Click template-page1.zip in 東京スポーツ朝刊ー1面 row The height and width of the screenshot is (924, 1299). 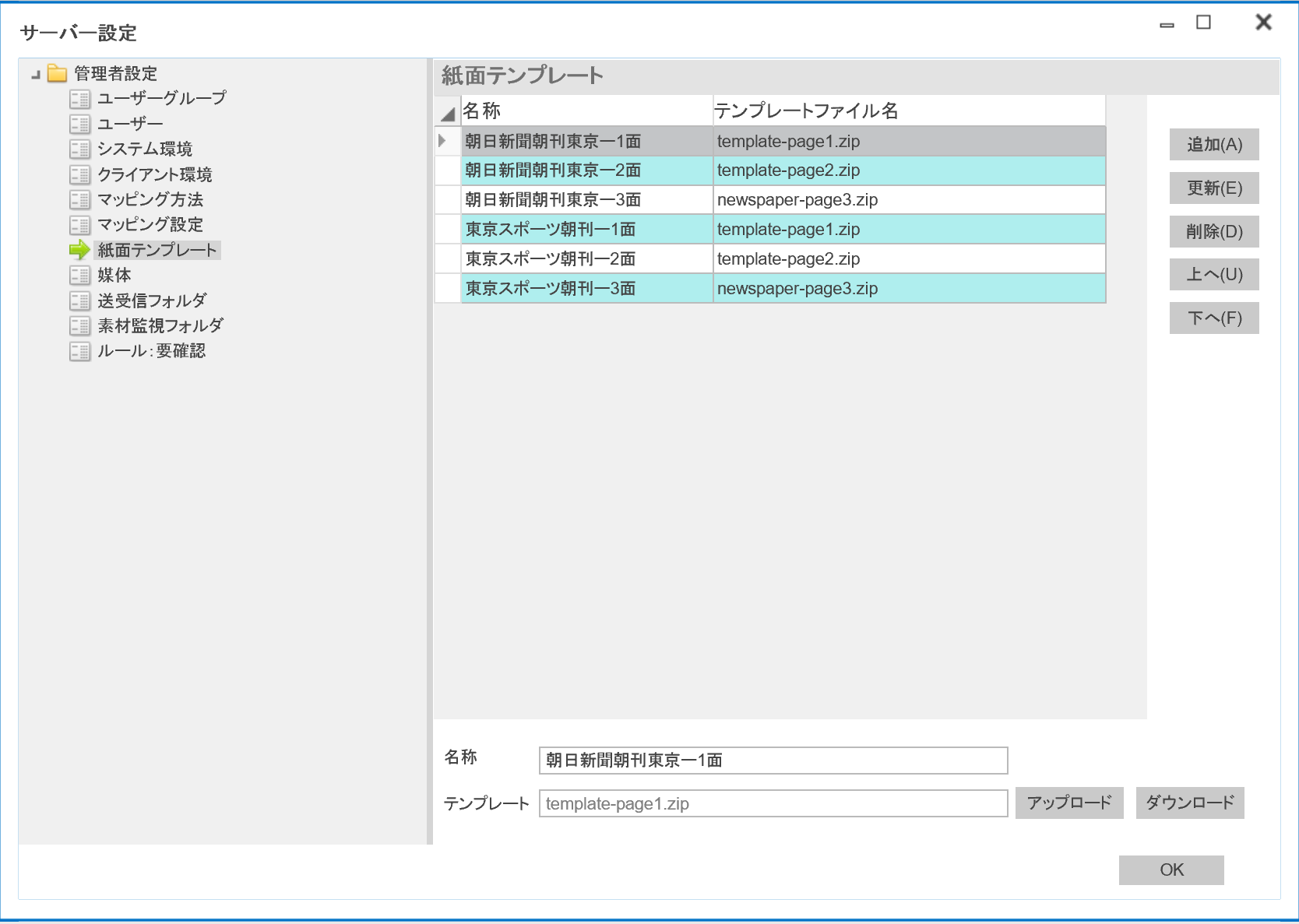tap(910, 230)
